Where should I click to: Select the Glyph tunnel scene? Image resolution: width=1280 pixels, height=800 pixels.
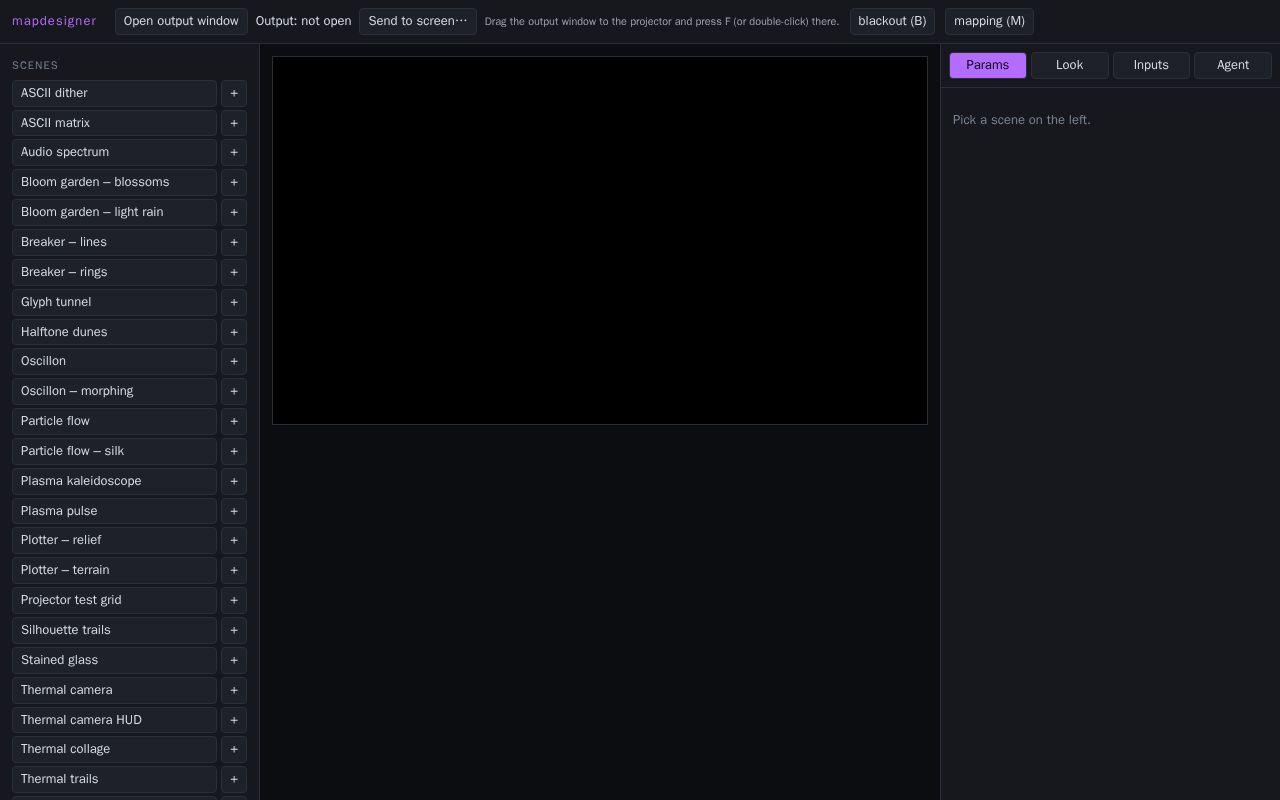coord(114,302)
